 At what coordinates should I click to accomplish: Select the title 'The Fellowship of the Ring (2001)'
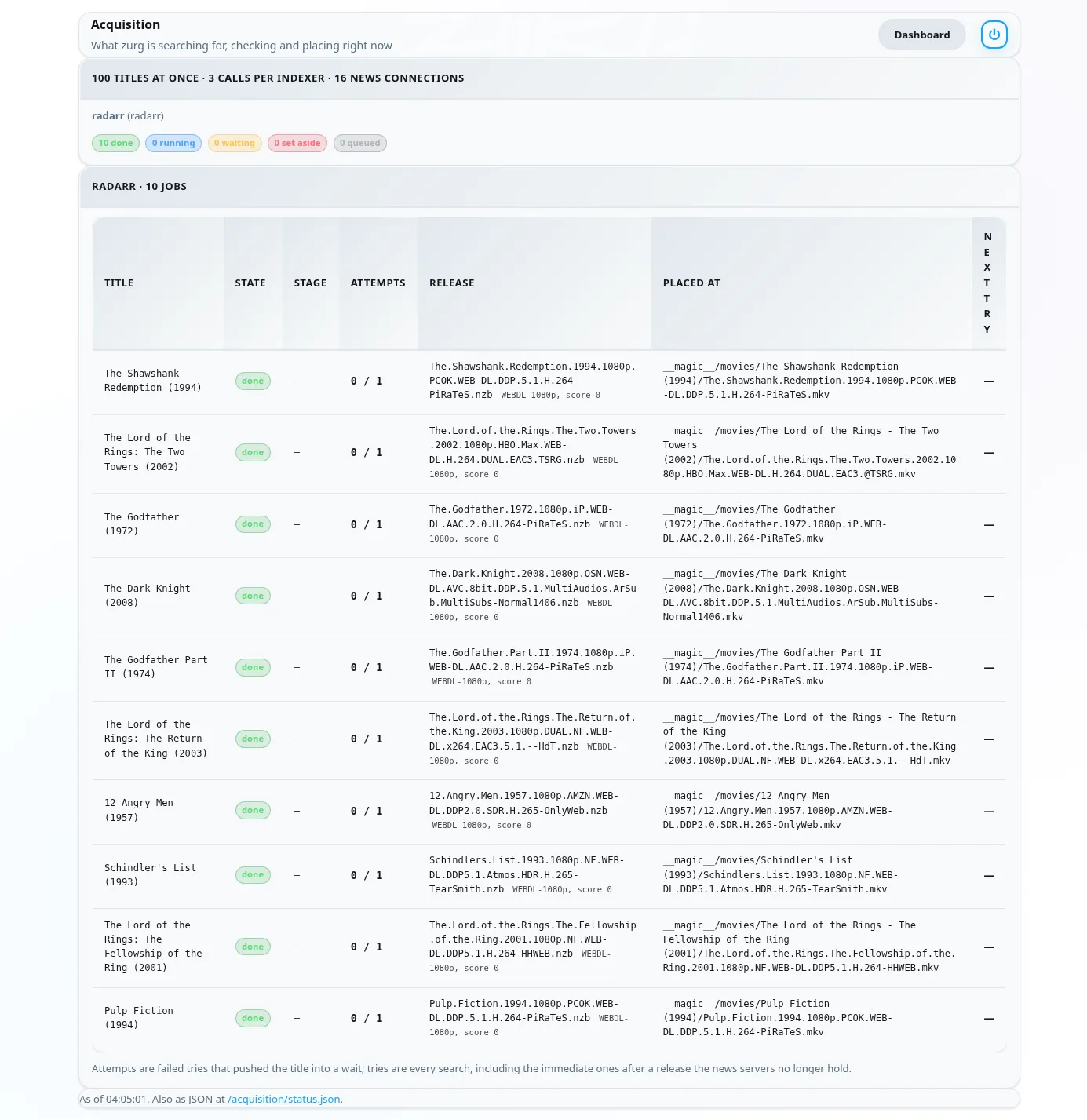tap(154, 947)
